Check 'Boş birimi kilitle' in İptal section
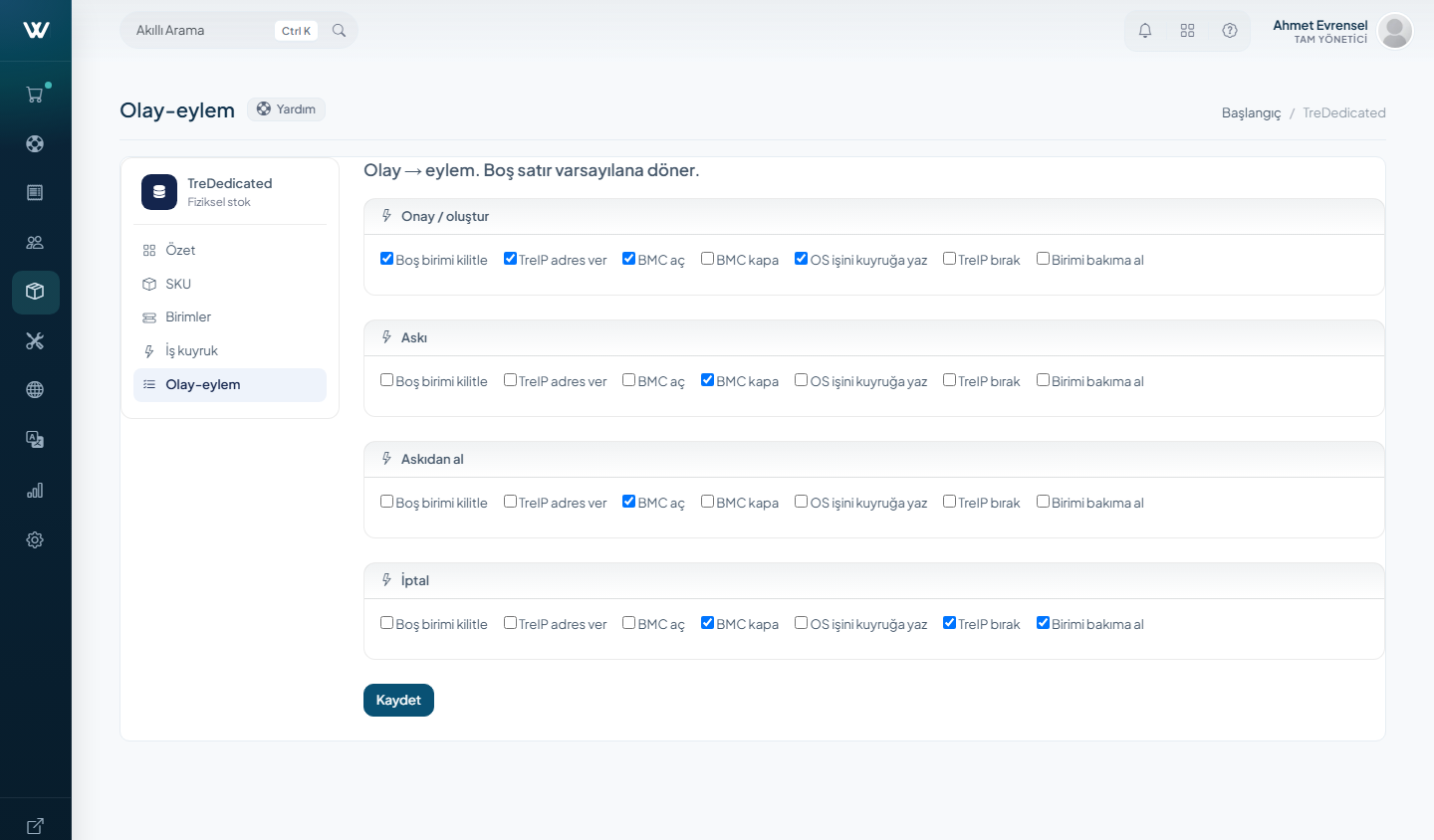 coord(386,623)
